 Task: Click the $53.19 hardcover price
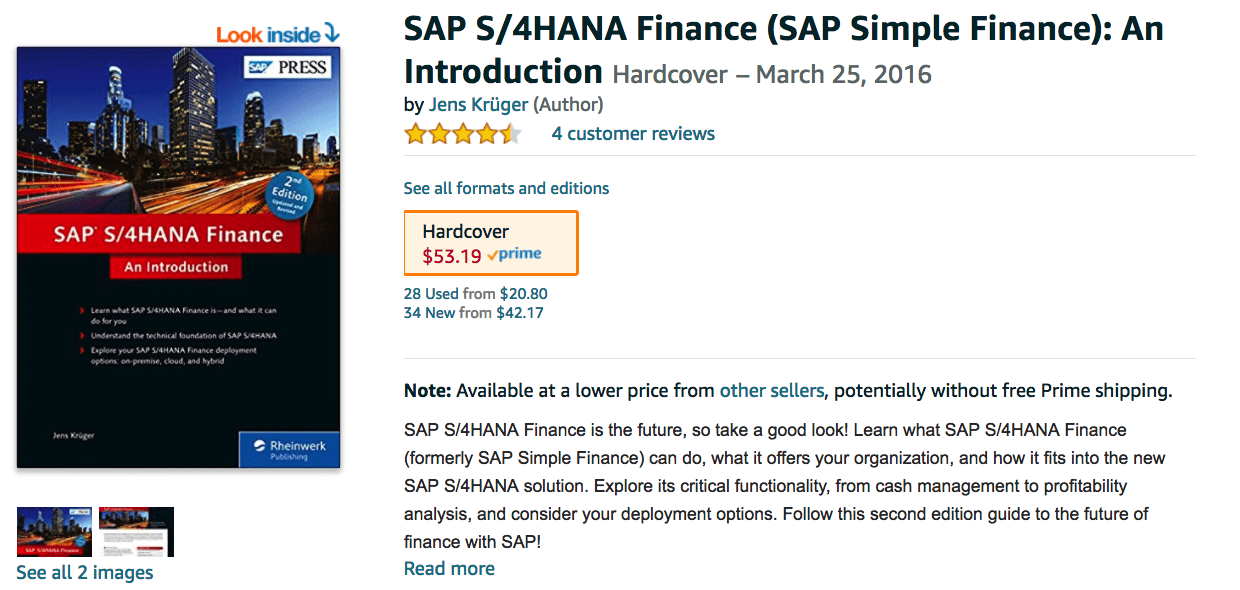pyautogui.click(x=452, y=256)
